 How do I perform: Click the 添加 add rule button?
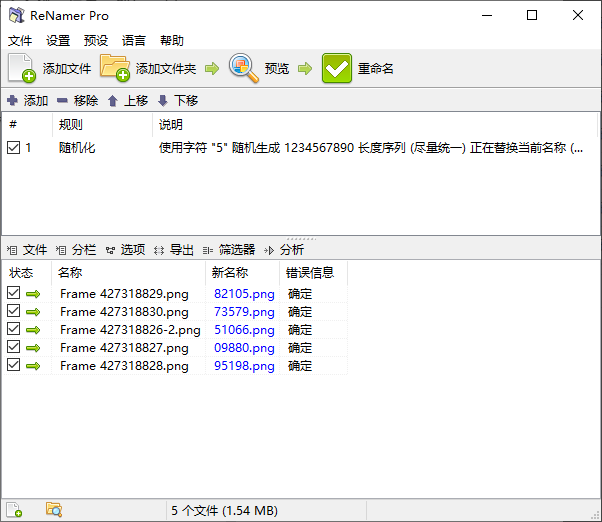[x=28, y=101]
